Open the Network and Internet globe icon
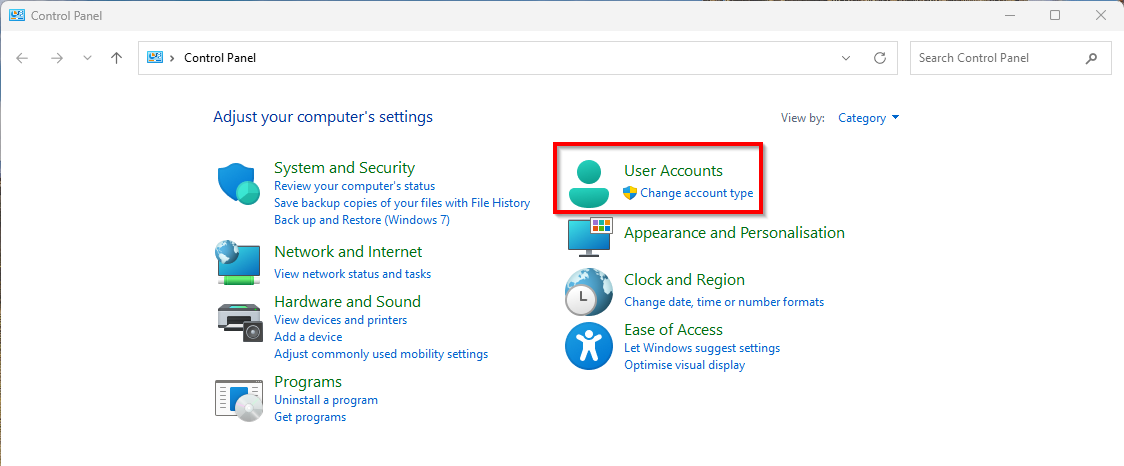The image size is (1124, 466). (238, 263)
